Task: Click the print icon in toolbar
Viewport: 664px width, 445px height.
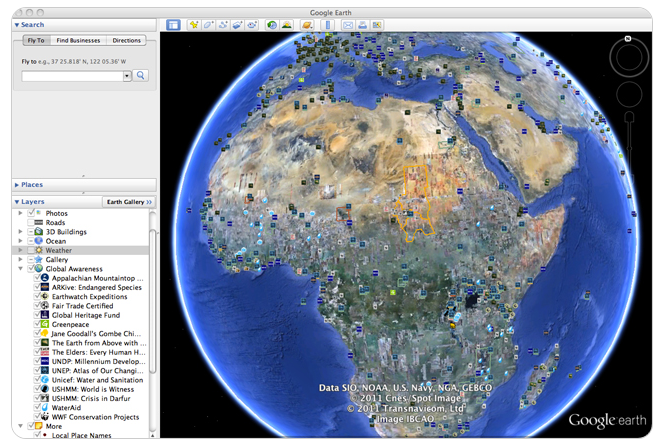Action: (x=362, y=24)
